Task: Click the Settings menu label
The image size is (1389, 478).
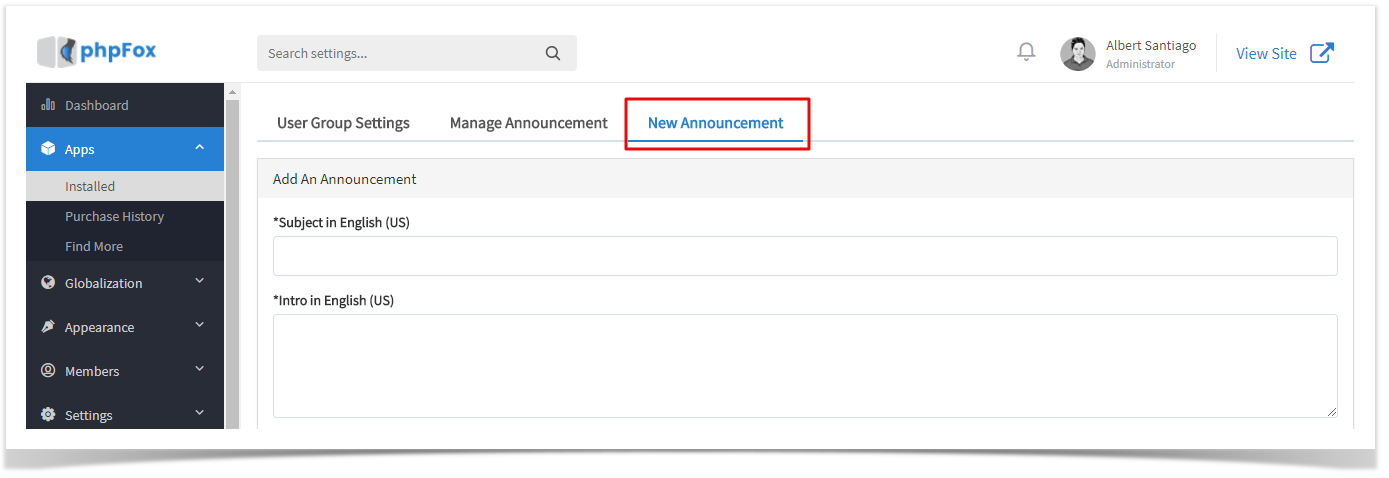Action: point(89,415)
